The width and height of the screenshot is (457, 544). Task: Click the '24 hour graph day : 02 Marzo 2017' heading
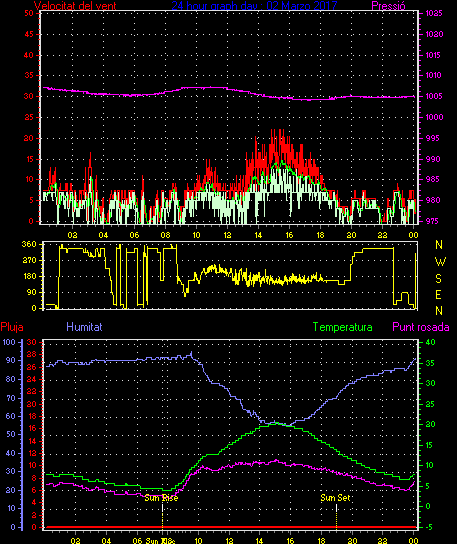pos(254,6)
